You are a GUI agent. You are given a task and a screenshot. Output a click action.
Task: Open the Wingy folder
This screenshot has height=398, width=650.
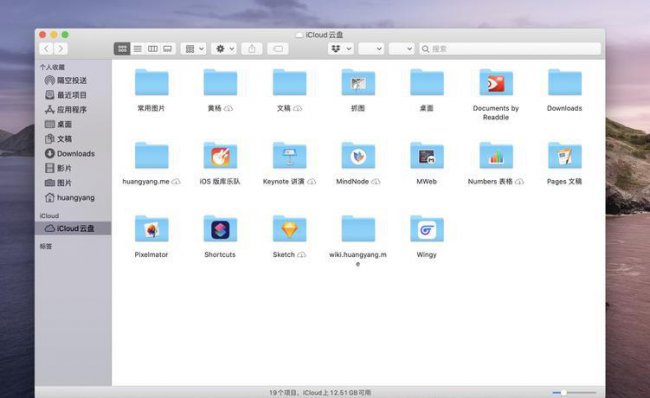coord(427,229)
